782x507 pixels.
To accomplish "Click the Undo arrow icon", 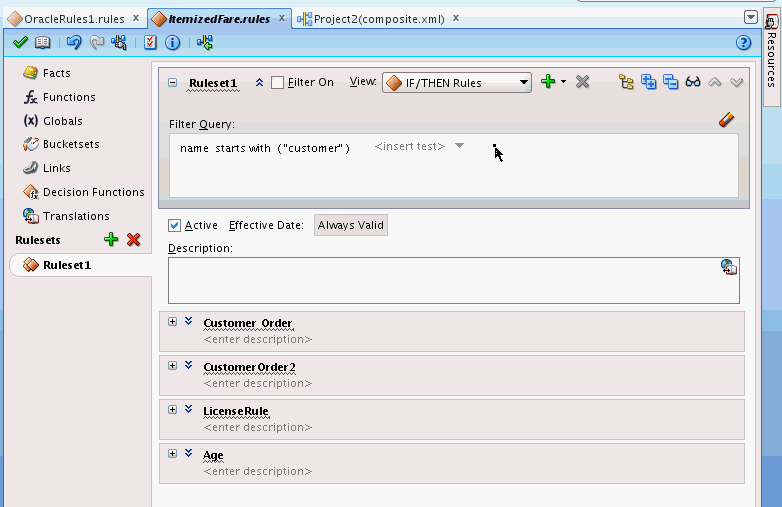I will [74, 43].
